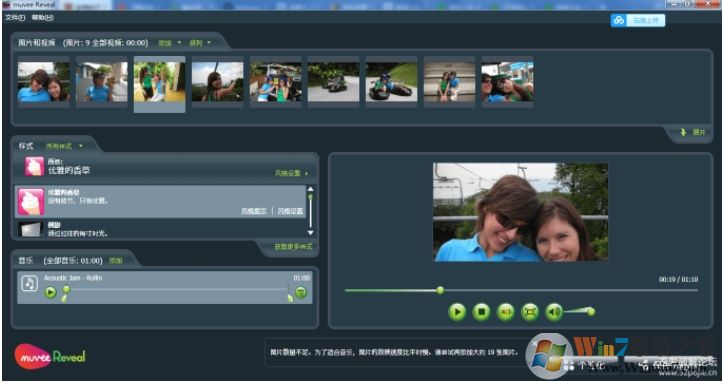Select thumbnail of woman against sky
The width and height of the screenshot is (723, 382).
click(x=218, y=82)
